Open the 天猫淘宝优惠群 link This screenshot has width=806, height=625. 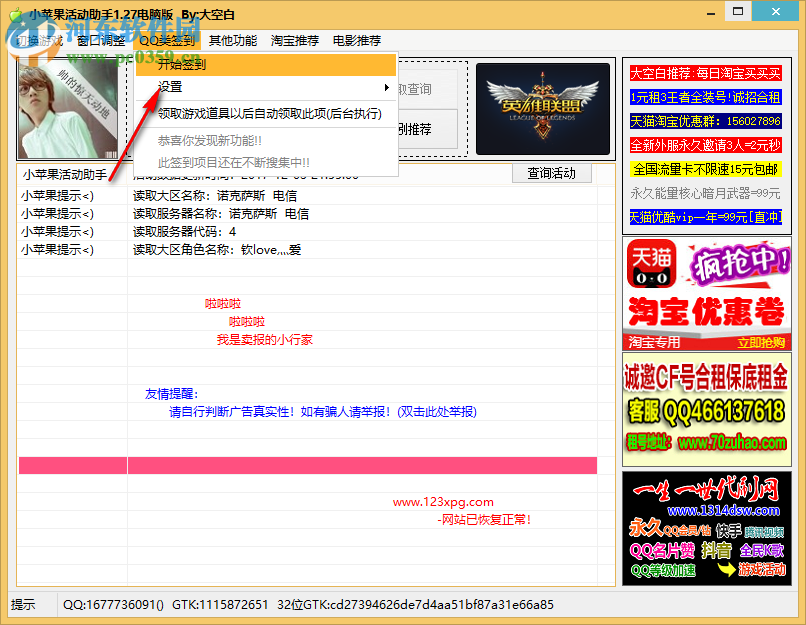(x=705, y=121)
